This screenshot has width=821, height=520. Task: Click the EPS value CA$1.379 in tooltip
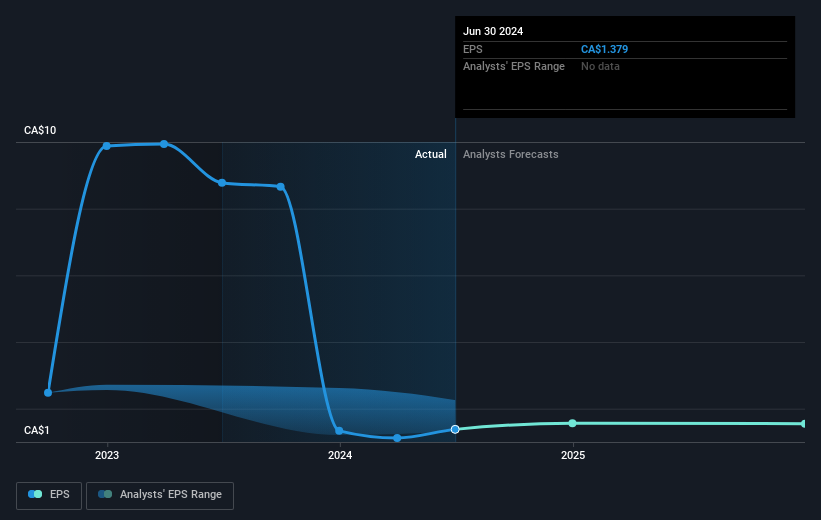[x=604, y=49]
